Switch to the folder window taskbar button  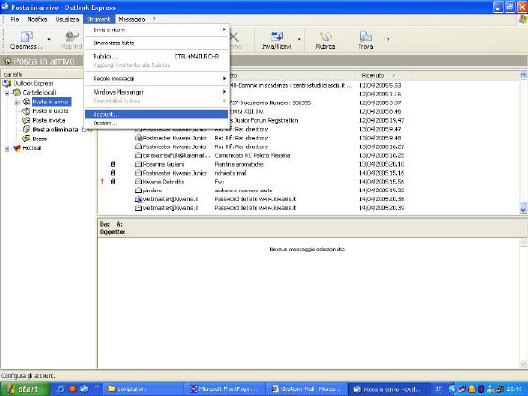click(x=143, y=389)
